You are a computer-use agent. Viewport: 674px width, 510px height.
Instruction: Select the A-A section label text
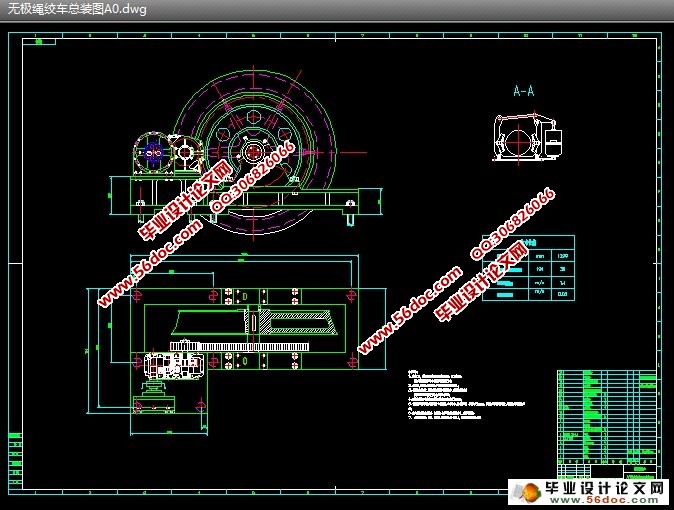point(523,91)
